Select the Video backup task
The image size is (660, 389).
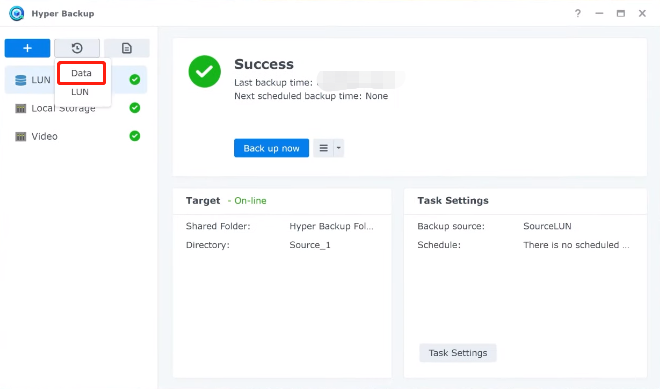(x=76, y=136)
